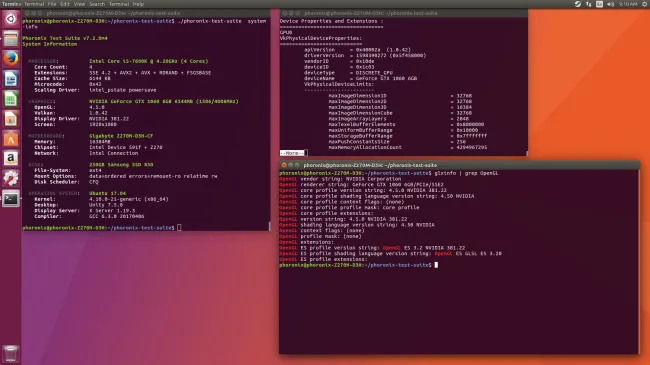Screen dimensions: 650x365
Task: Click 'OpenGL vendor string: NVIDIA Corporation' line
Action: click(x=340, y=179)
